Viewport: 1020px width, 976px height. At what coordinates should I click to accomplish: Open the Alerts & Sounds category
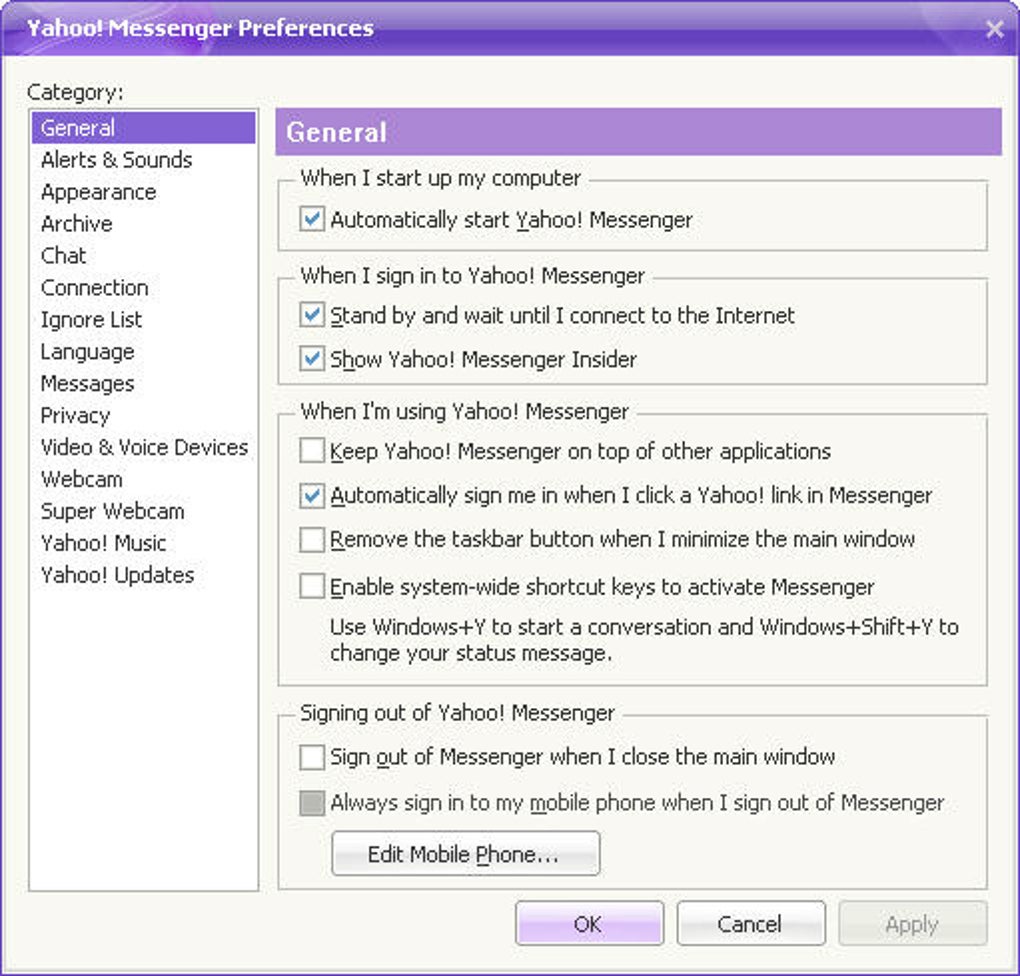[x=116, y=160]
